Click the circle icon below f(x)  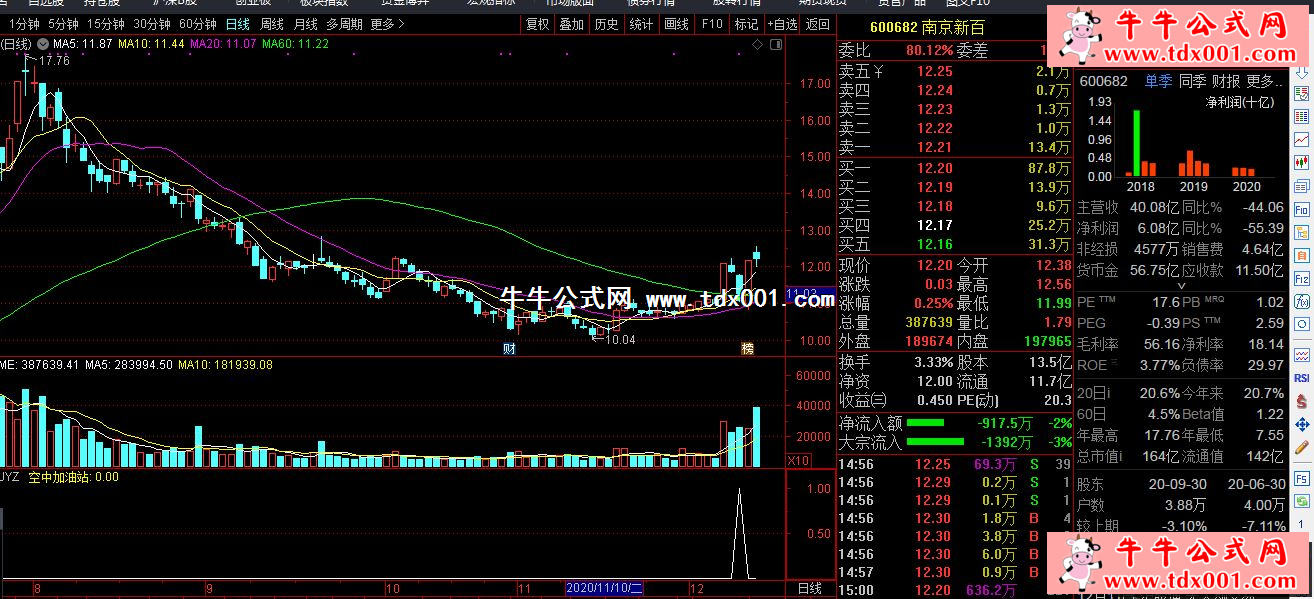tap(1302, 324)
